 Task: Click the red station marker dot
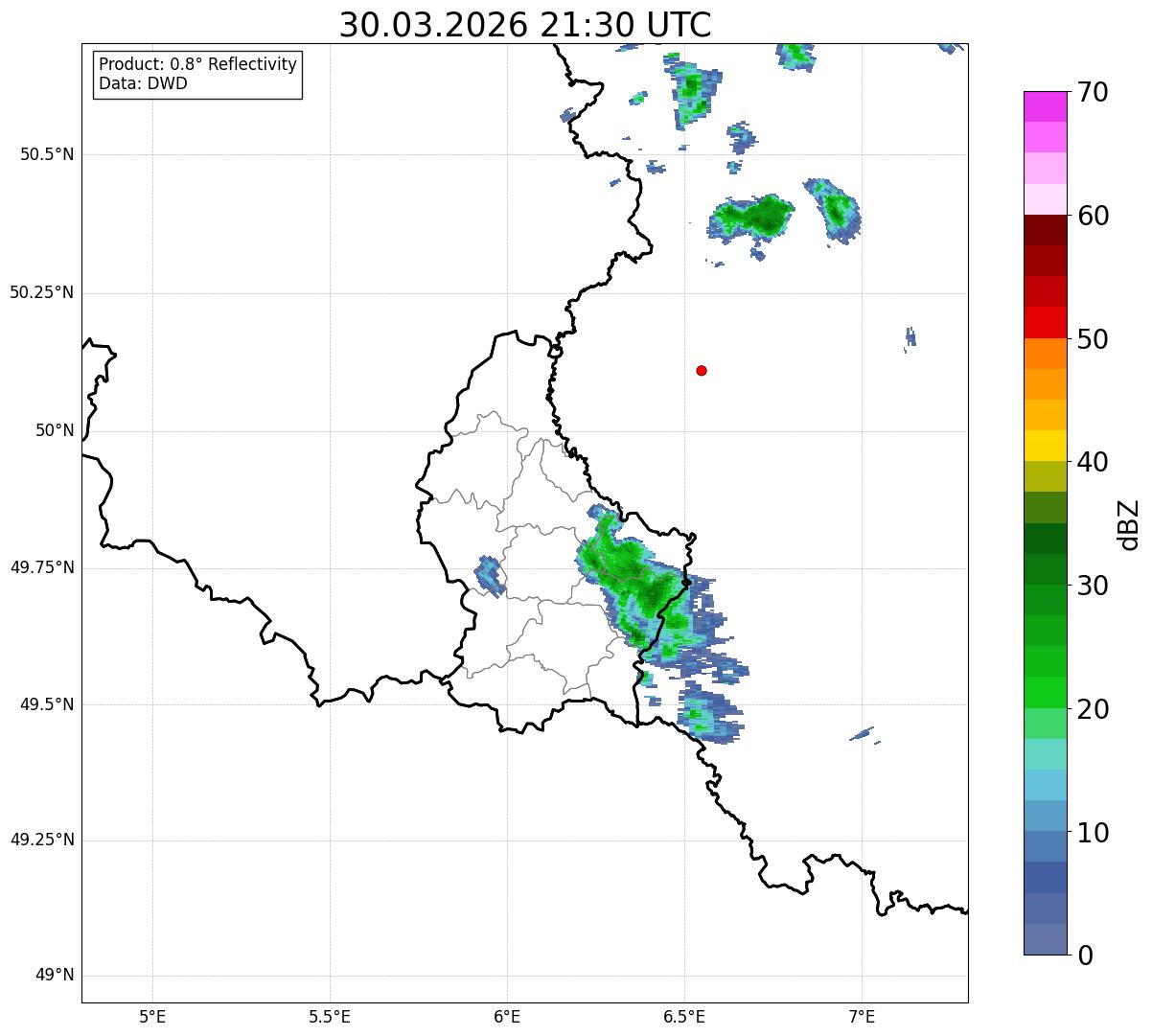click(x=702, y=371)
